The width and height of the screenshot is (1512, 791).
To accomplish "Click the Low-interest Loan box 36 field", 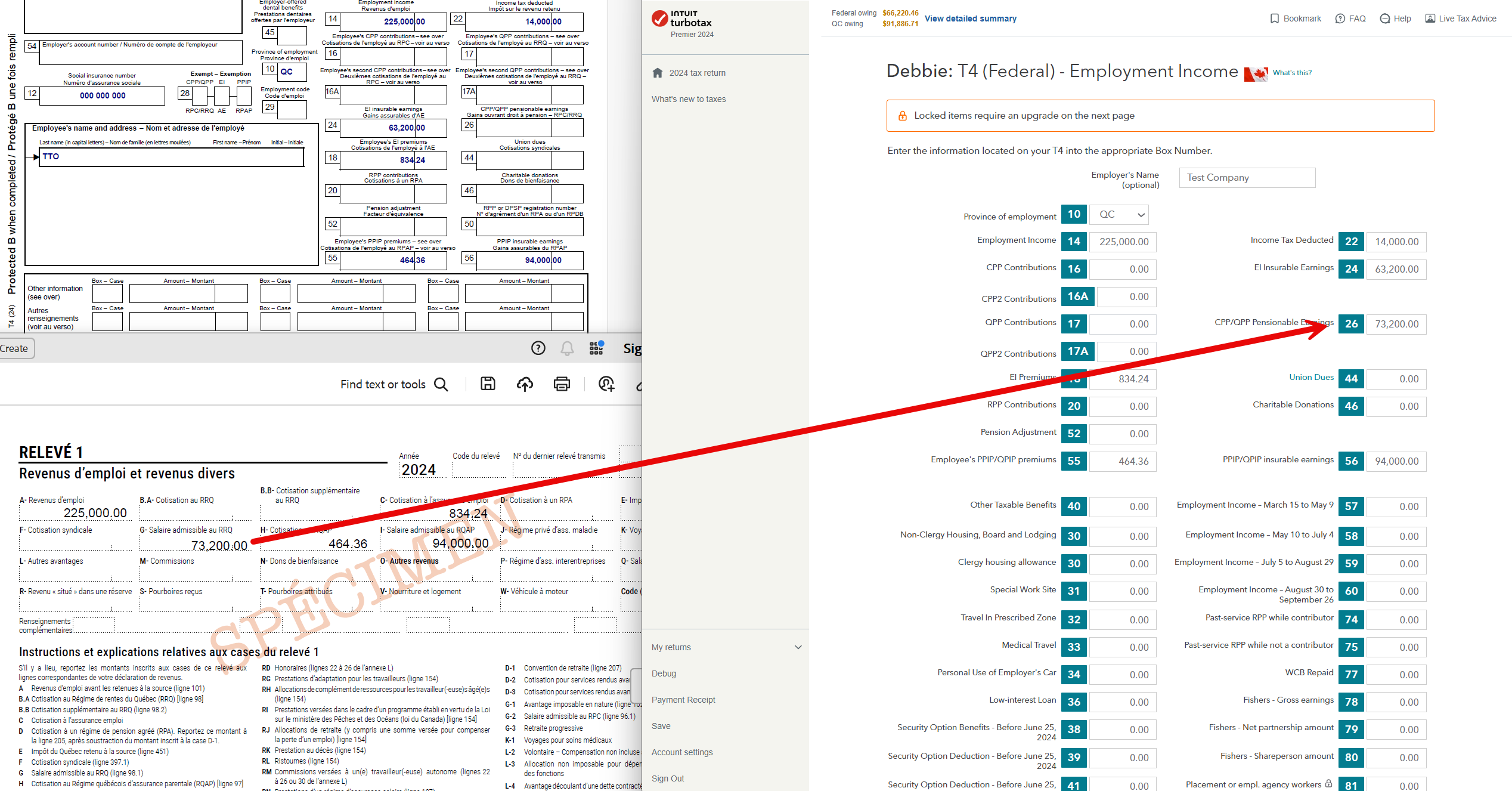I will click(x=1123, y=702).
